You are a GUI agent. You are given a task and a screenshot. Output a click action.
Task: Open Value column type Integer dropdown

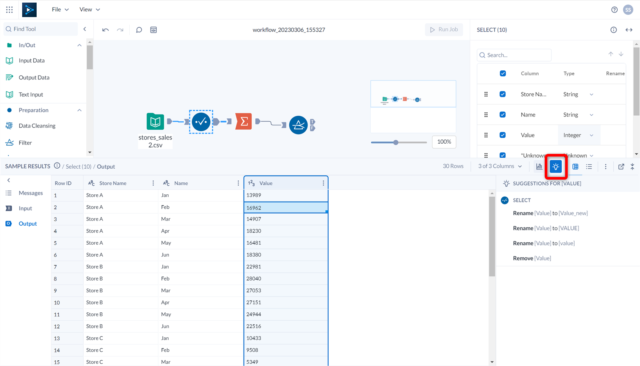tap(579, 135)
